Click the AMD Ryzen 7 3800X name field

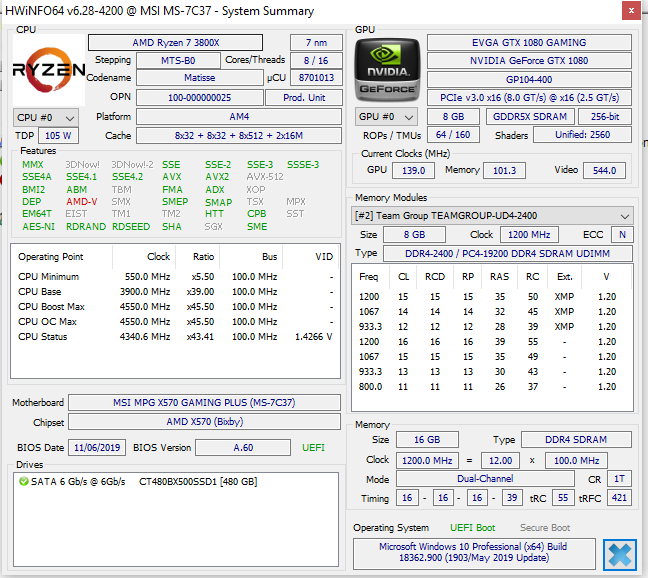pos(175,43)
